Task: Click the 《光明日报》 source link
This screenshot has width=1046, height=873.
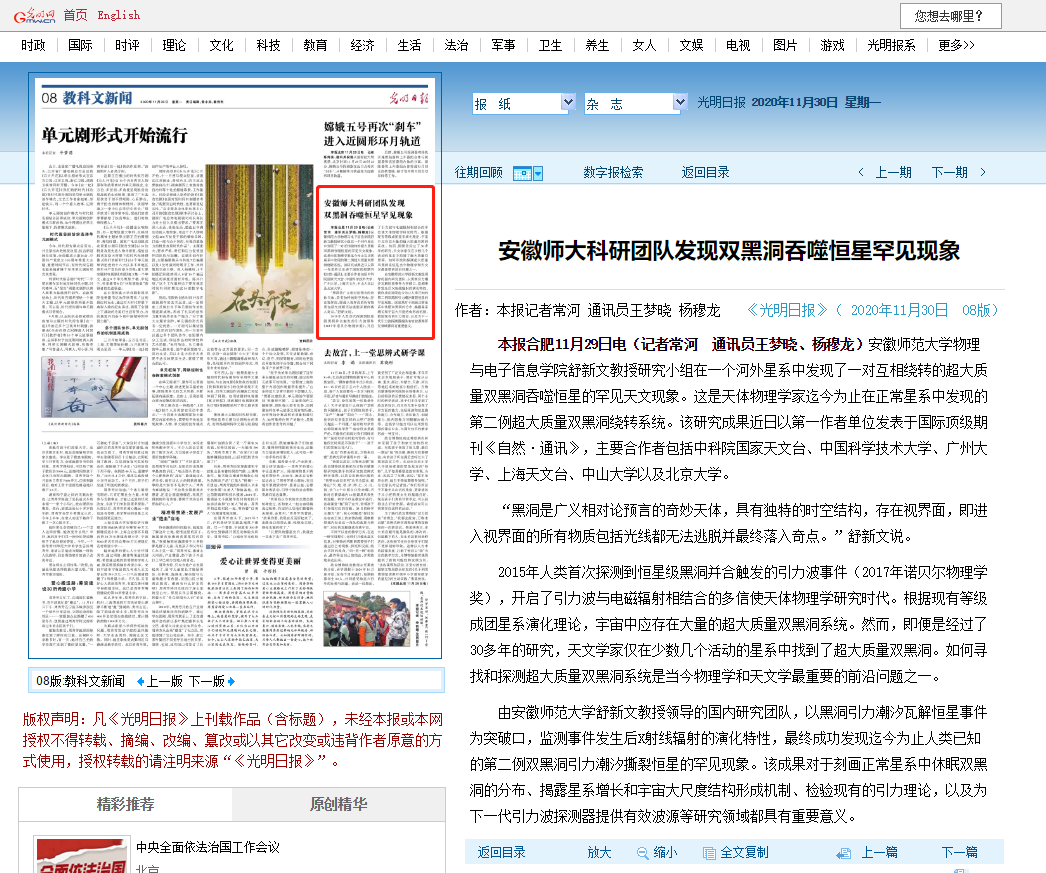Action: (x=787, y=310)
